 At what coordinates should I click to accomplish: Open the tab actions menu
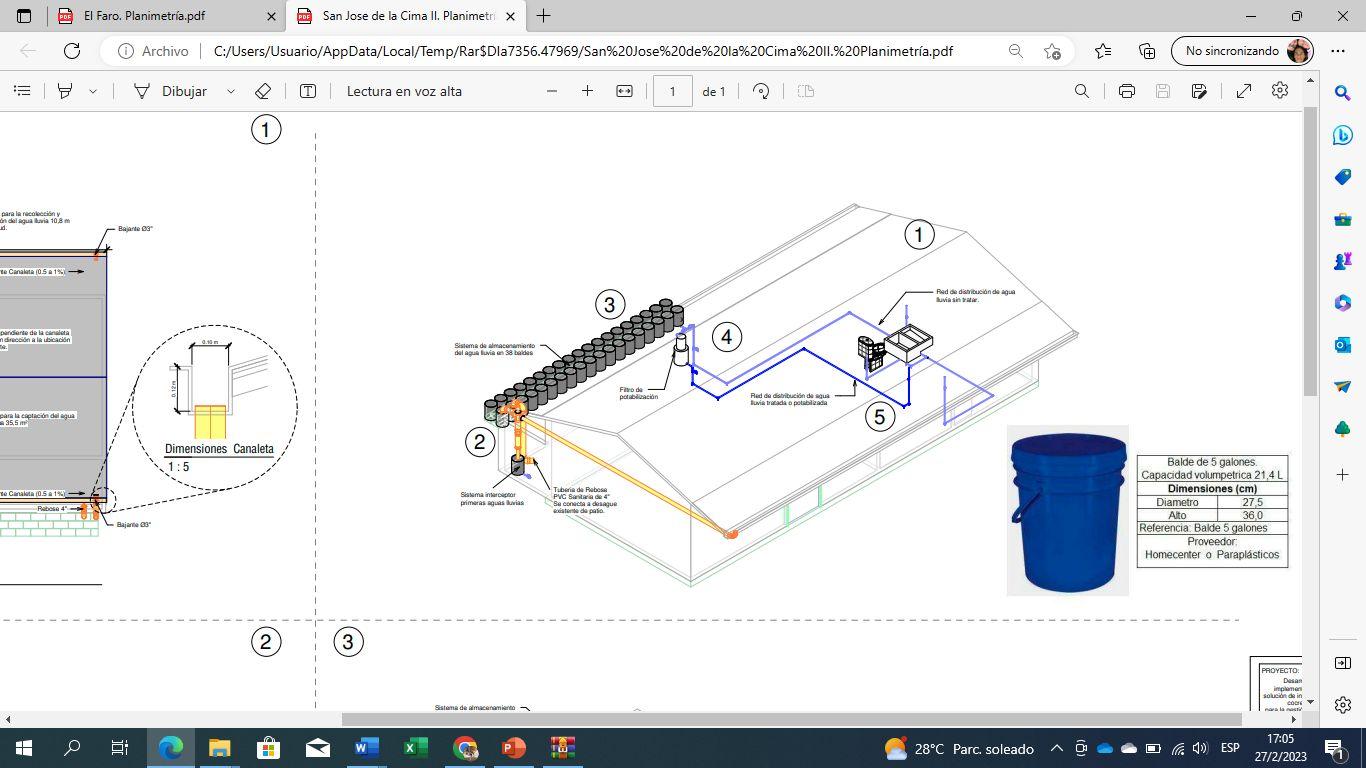coord(24,16)
